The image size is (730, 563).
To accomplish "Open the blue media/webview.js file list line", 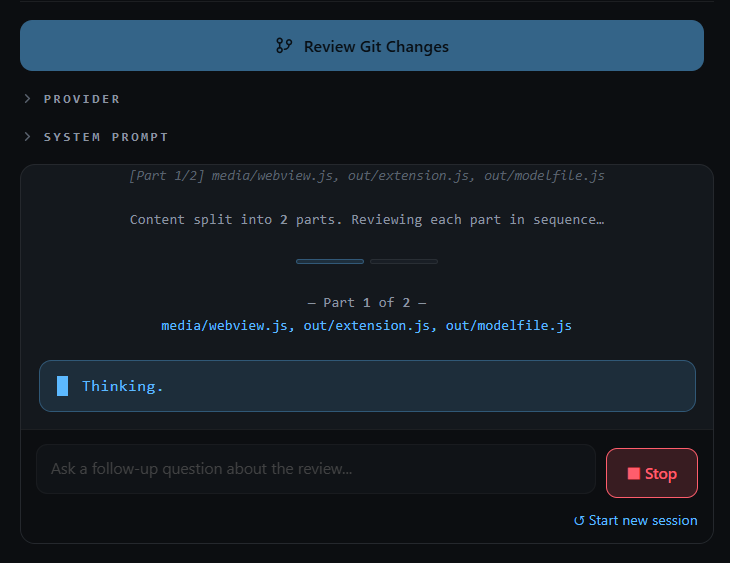I will pos(366,326).
